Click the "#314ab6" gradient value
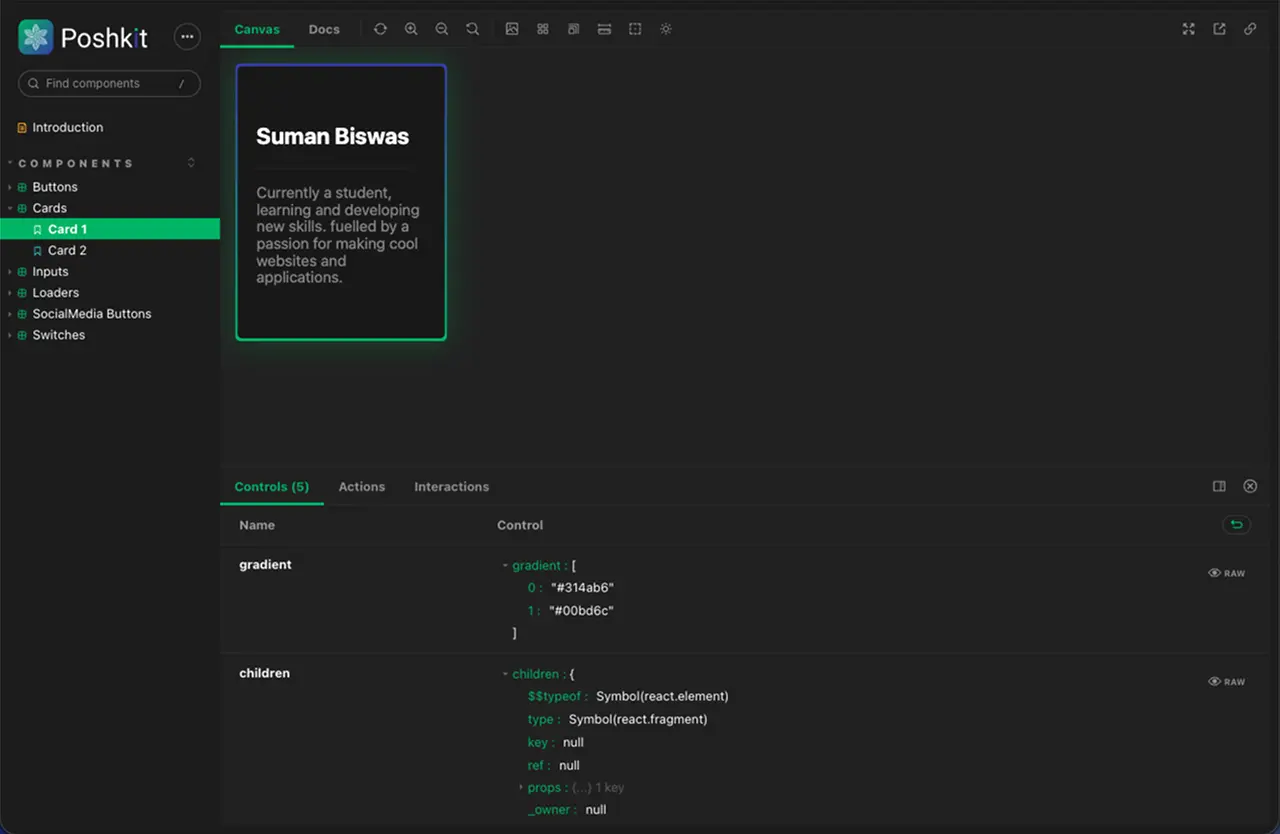 (582, 588)
